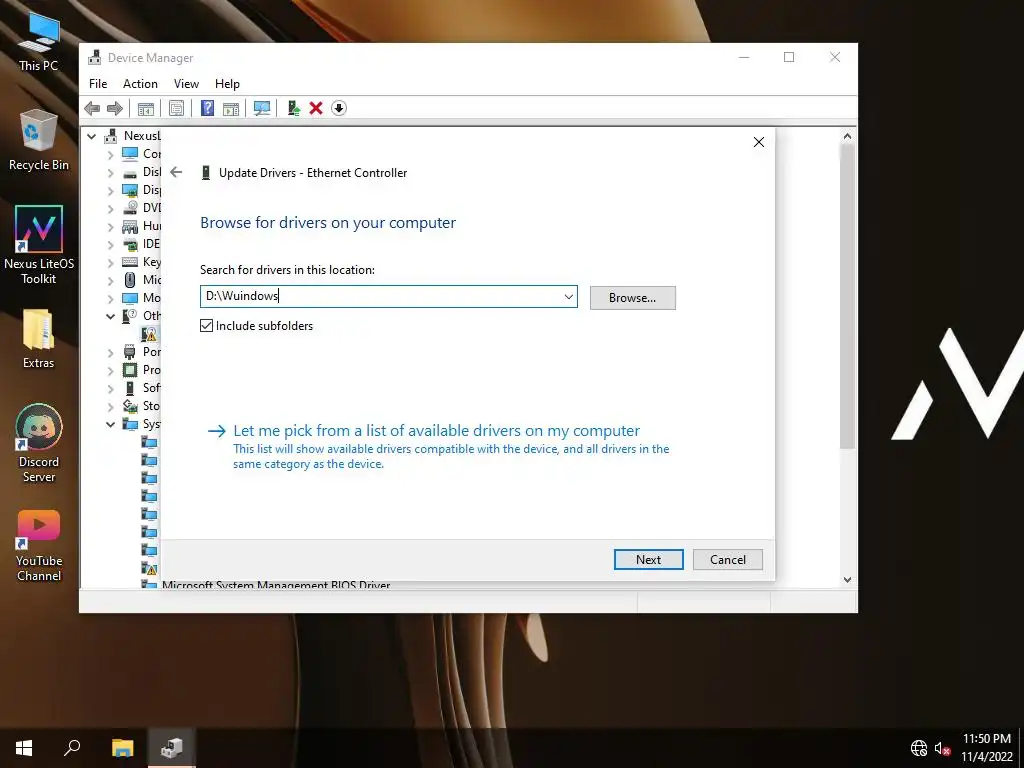Go back using the Update Drivers dialog arrow

point(176,172)
